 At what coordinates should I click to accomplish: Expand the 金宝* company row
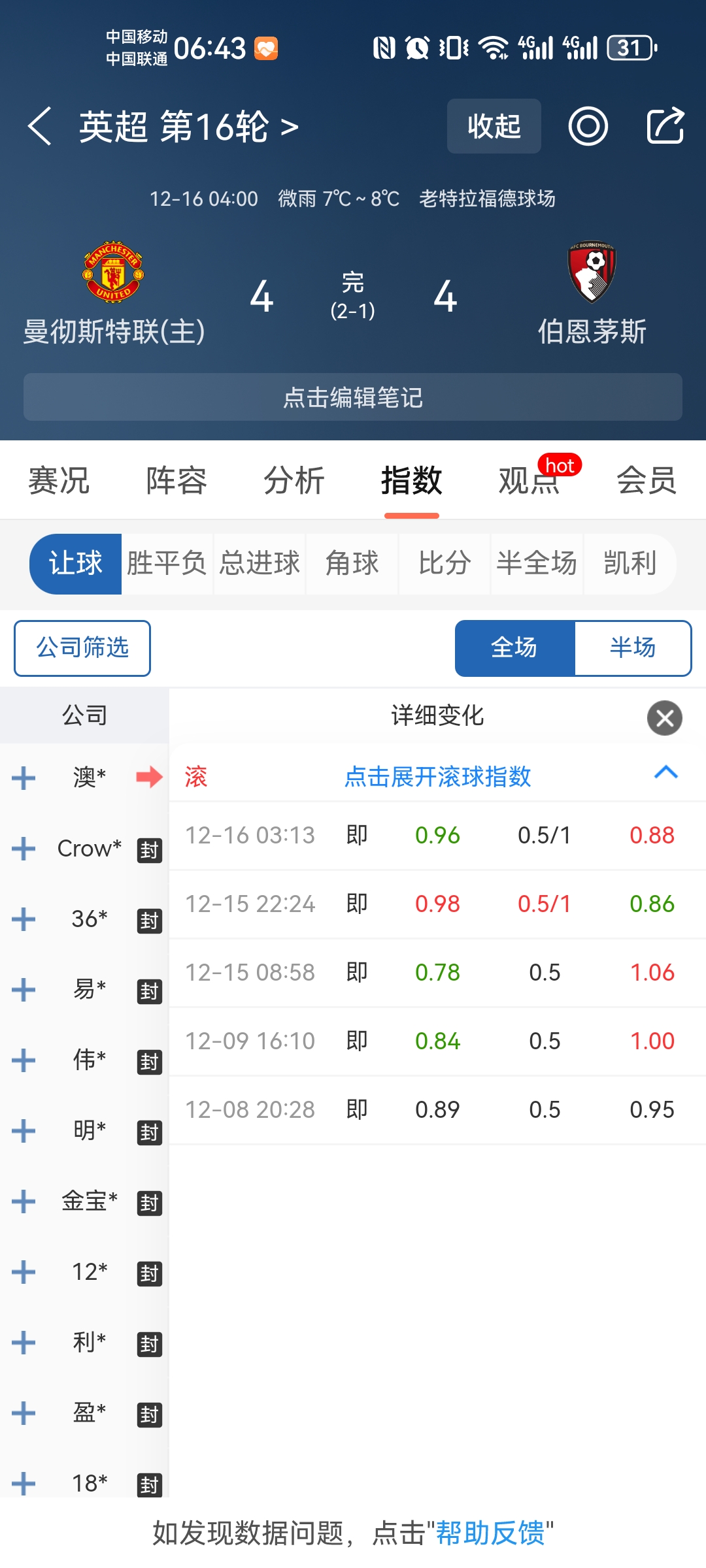(24, 1201)
